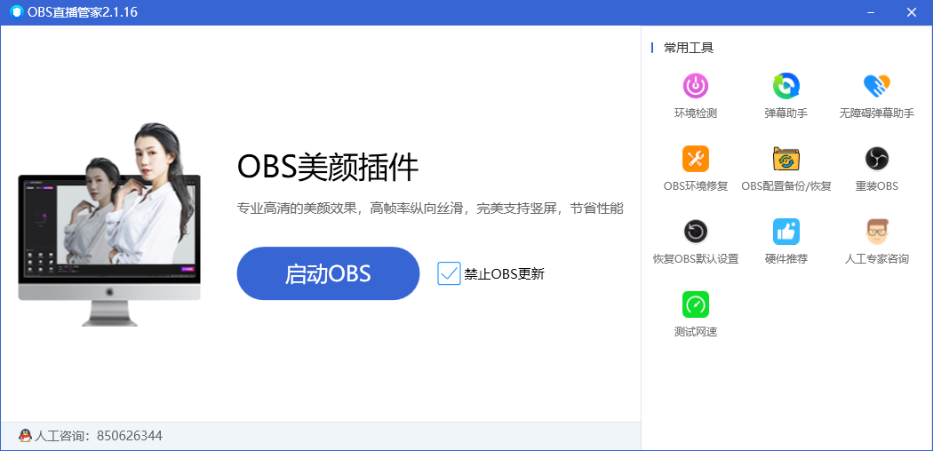Click the beauty plugin monitor preview image
Image resolution: width=933 pixels, height=452 pixels.
tap(109, 224)
